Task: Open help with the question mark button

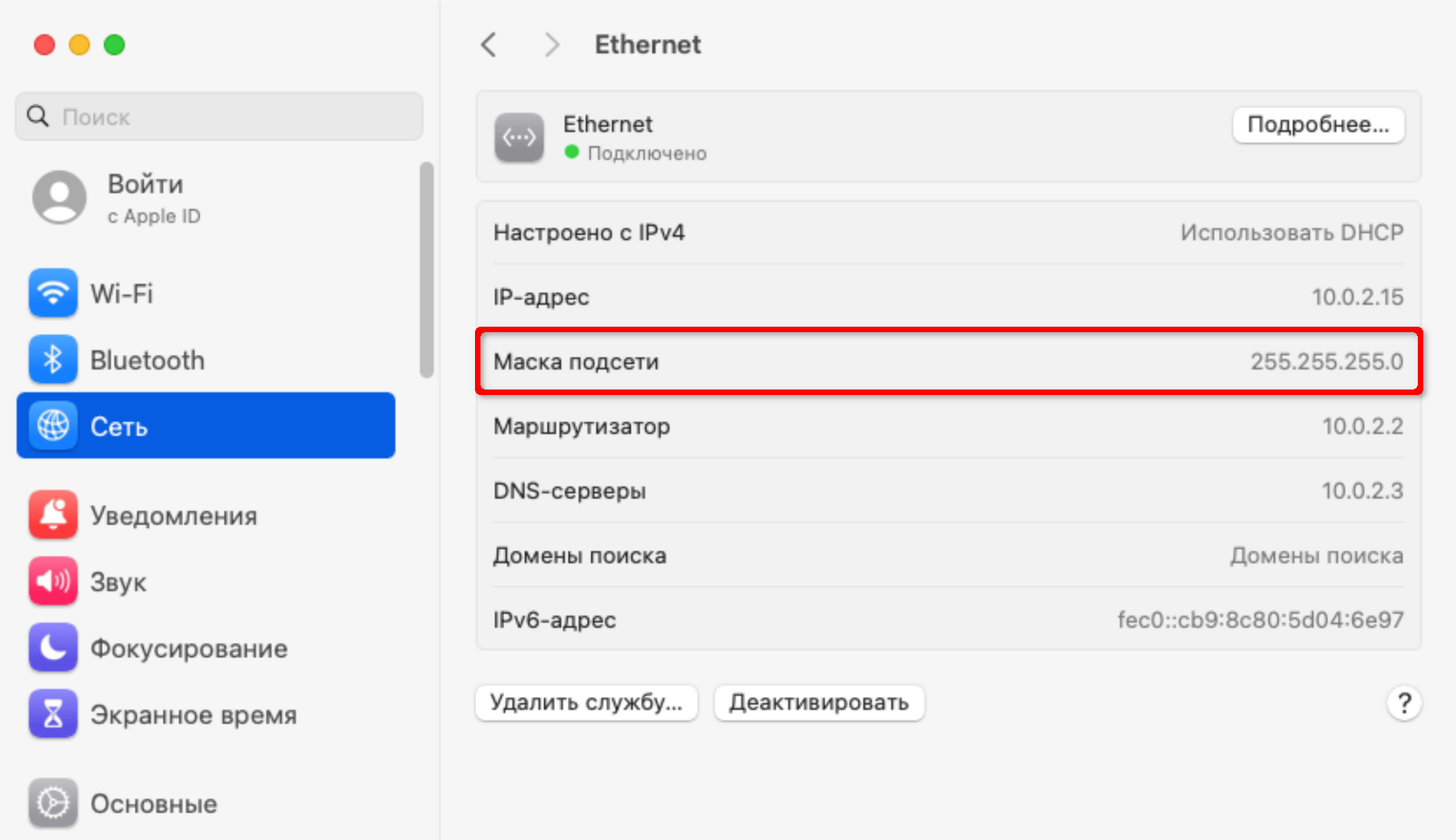Action: point(1404,703)
